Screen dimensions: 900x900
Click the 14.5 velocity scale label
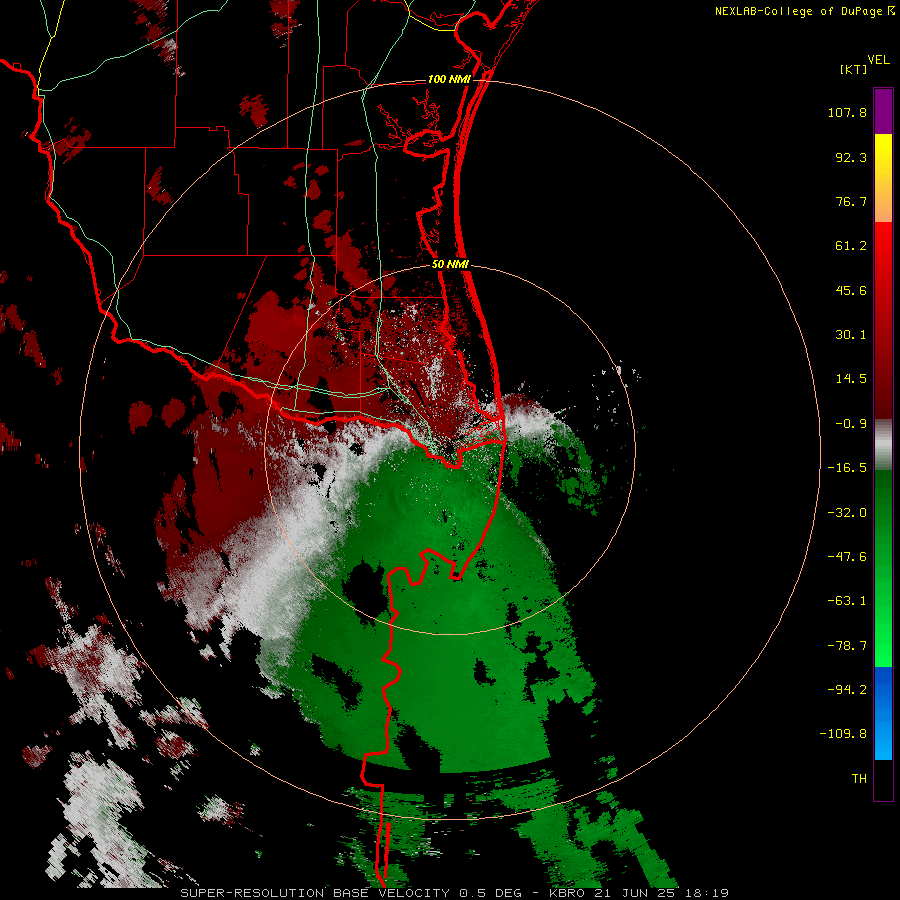click(x=851, y=379)
